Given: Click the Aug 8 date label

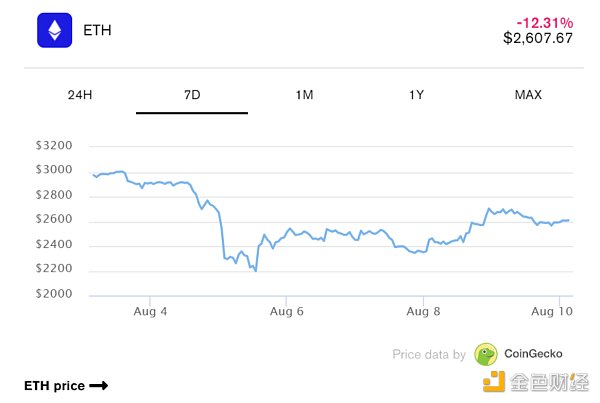Looking at the screenshot, I should click(424, 313).
